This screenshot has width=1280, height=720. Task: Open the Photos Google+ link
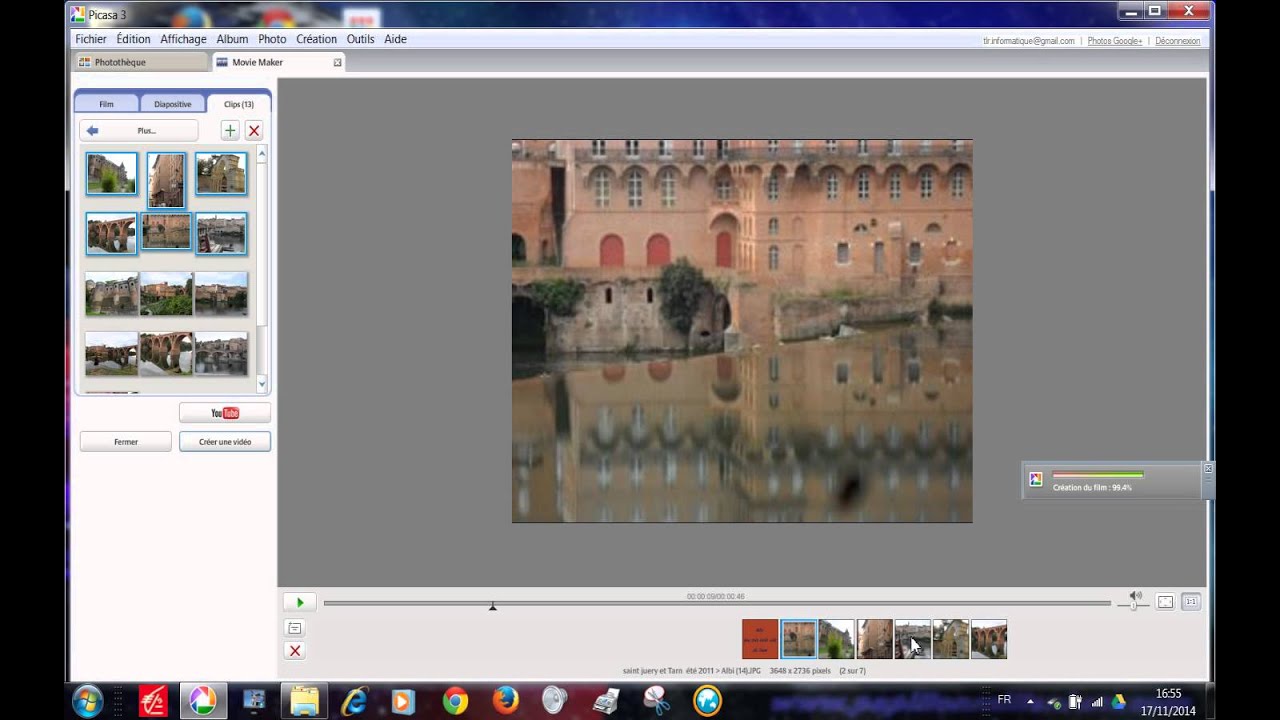[x=1114, y=41]
